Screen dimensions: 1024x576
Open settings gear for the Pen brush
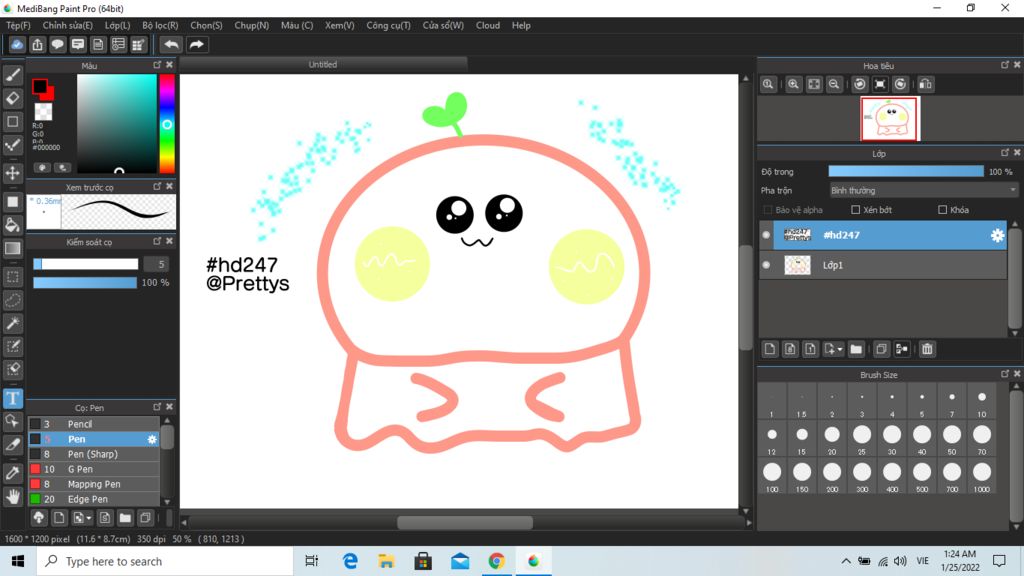pyautogui.click(x=152, y=440)
